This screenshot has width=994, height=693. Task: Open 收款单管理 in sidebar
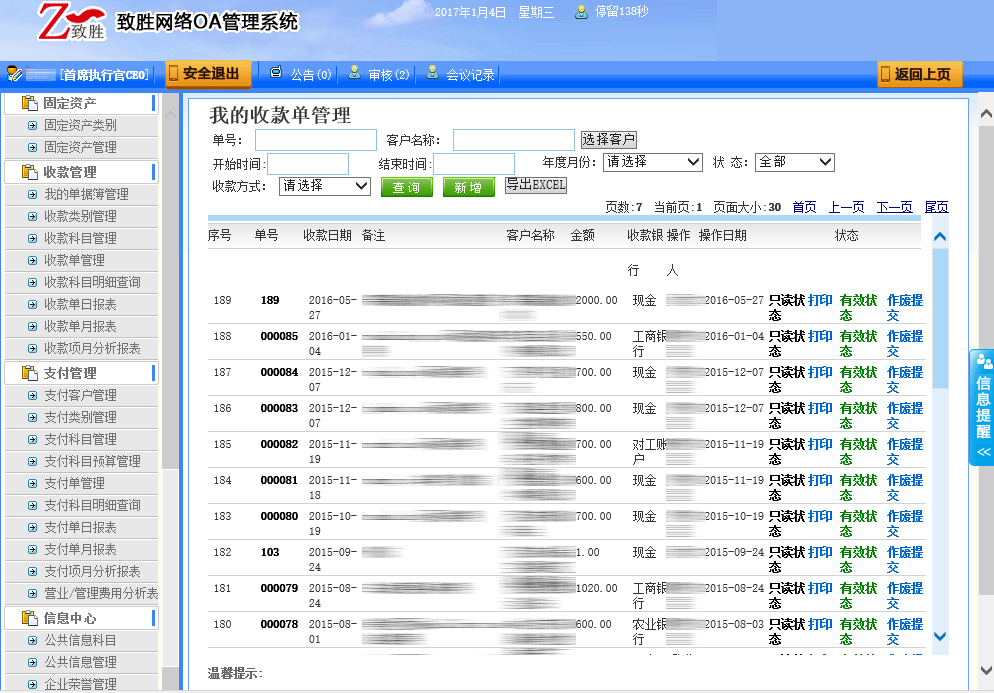74,261
